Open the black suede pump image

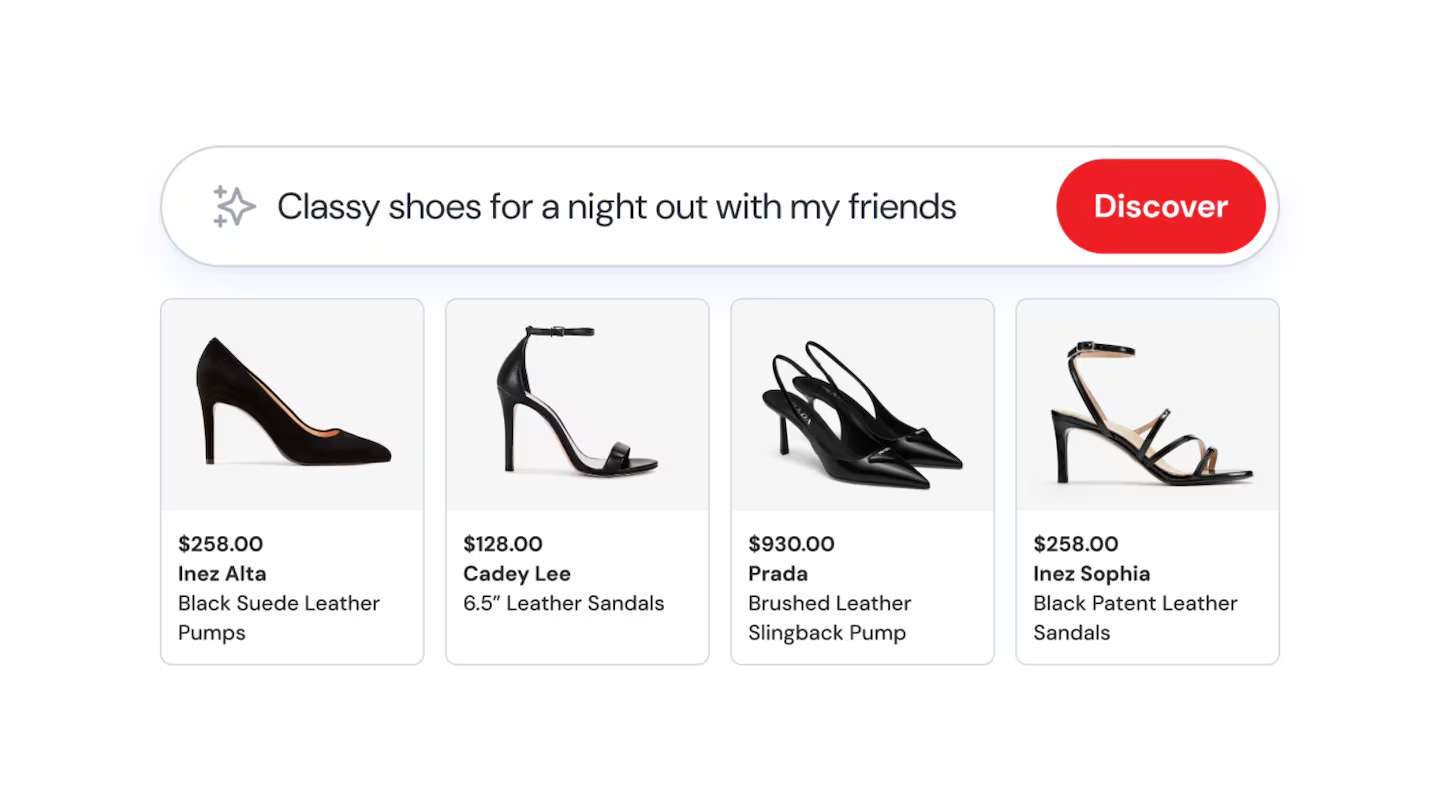tap(292, 405)
